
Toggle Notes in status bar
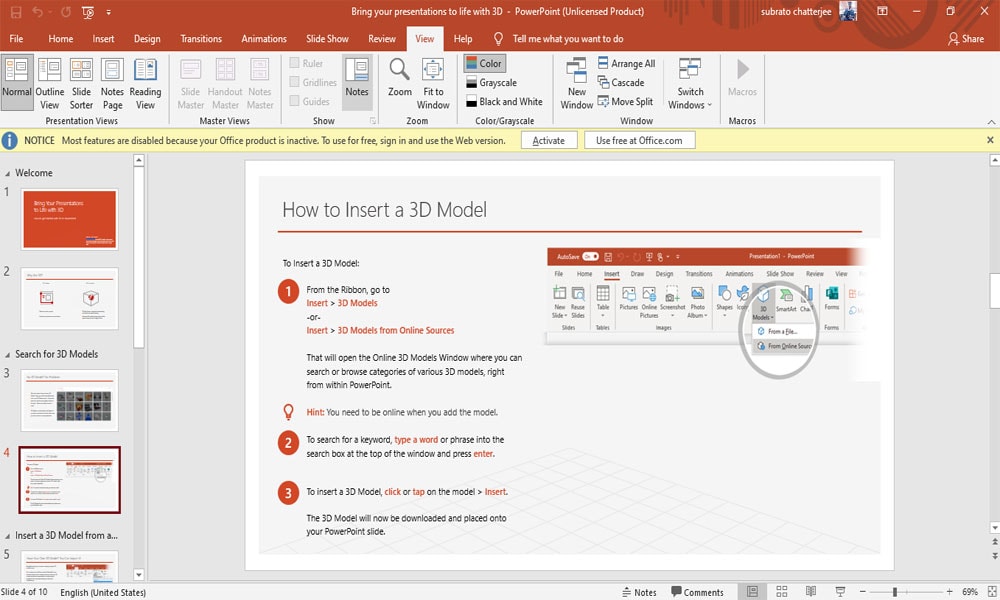click(x=639, y=592)
